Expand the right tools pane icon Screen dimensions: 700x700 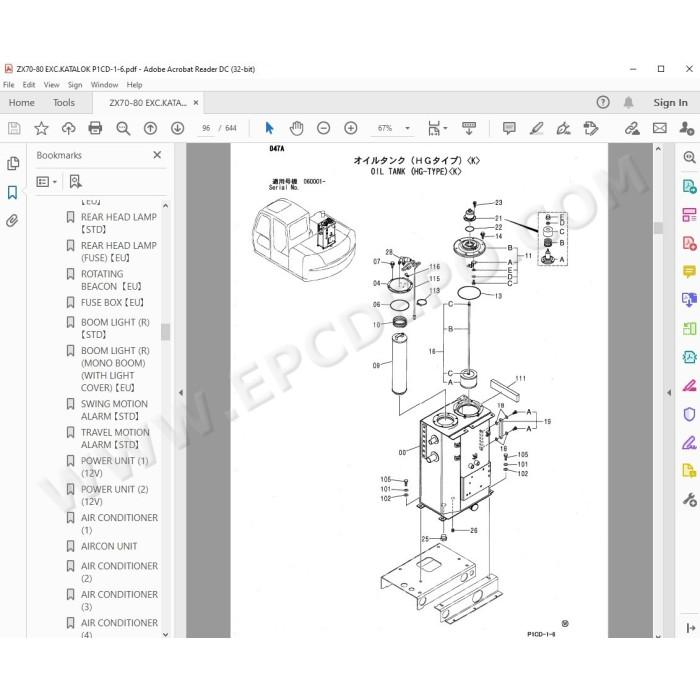click(690, 628)
